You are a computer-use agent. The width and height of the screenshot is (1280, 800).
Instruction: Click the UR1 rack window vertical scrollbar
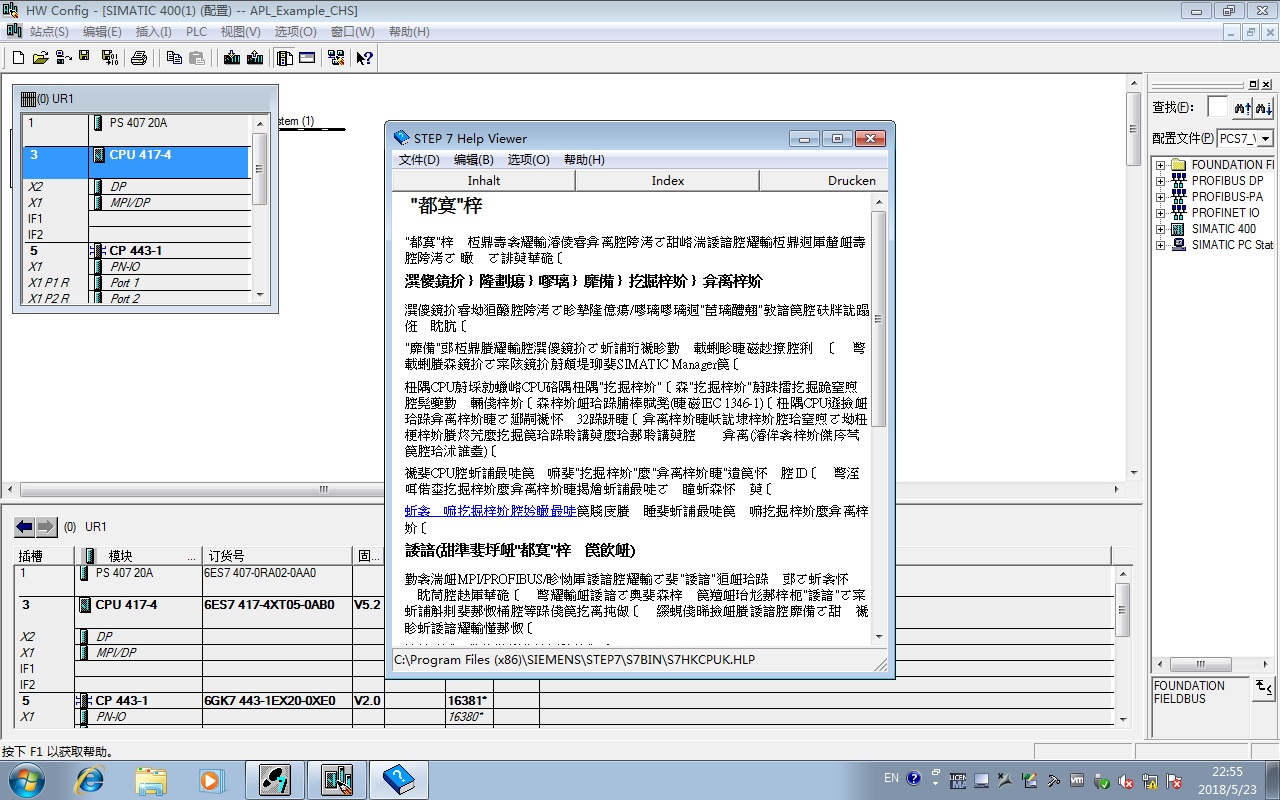259,210
